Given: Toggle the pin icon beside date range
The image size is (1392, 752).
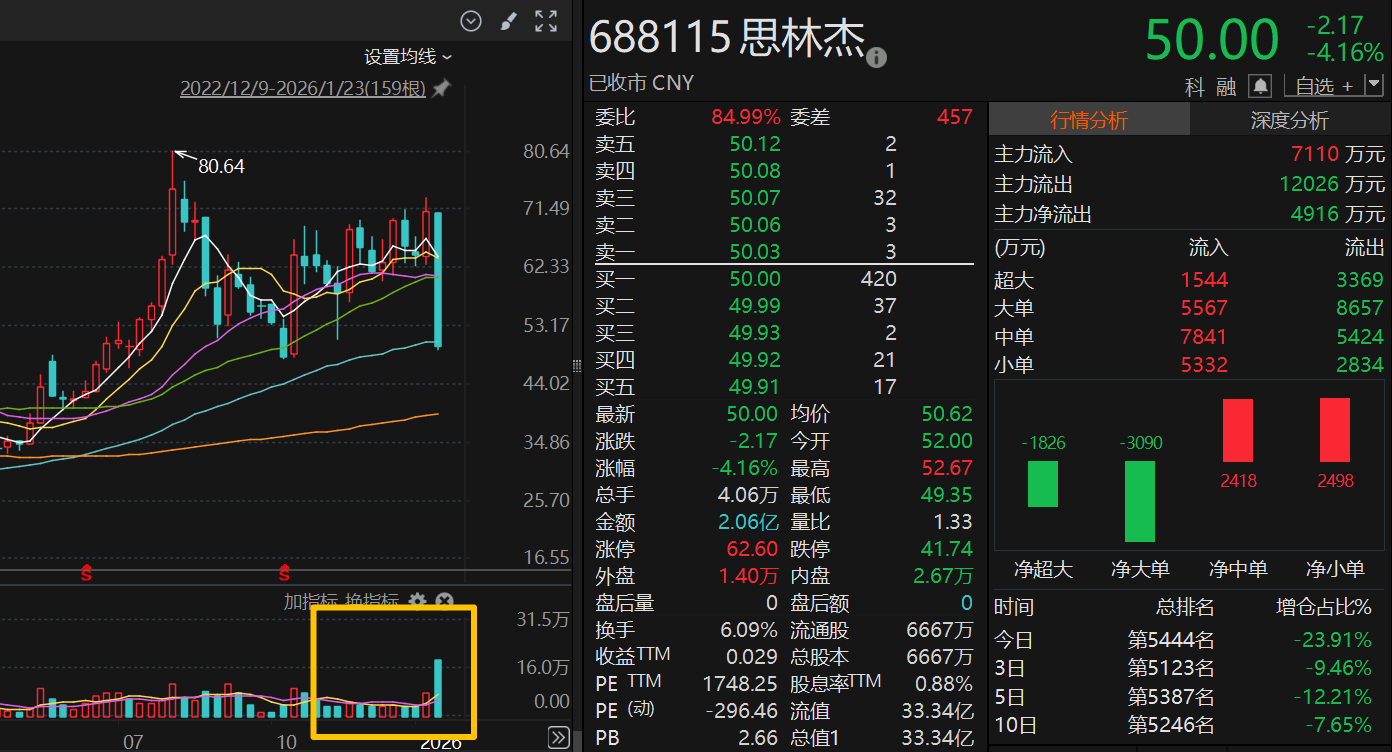Looking at the screenshot, I should 441,89.
